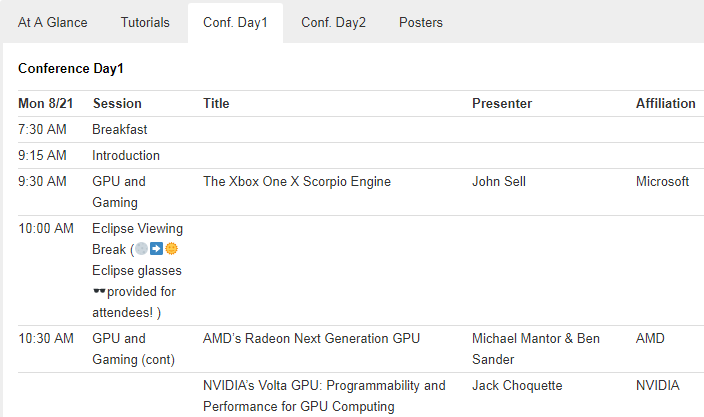
Task: Select The Xbox One X Scorpio Engine title
Action: tap(297, 182)
